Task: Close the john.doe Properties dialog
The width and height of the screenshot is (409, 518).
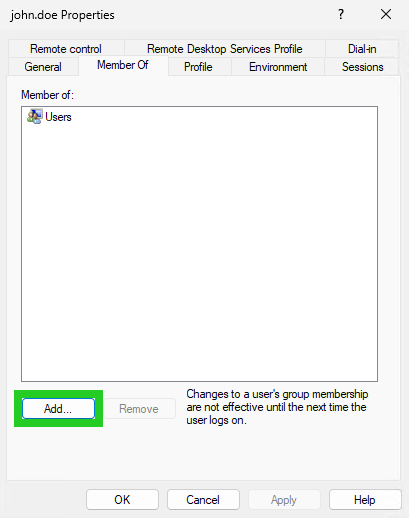Action: pyautogui.click(x=386, y=14)
